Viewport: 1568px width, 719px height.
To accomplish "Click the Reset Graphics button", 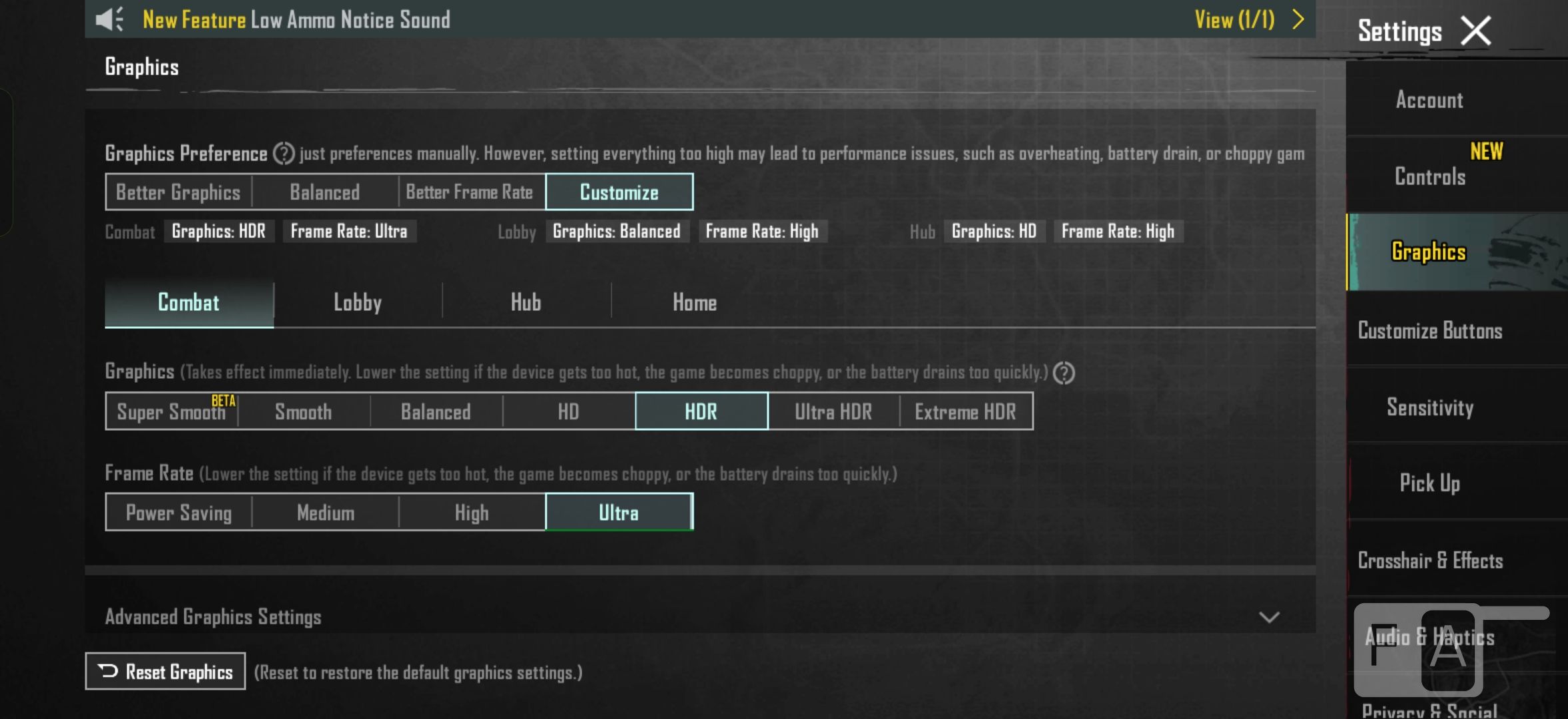I will coord(165,671).
